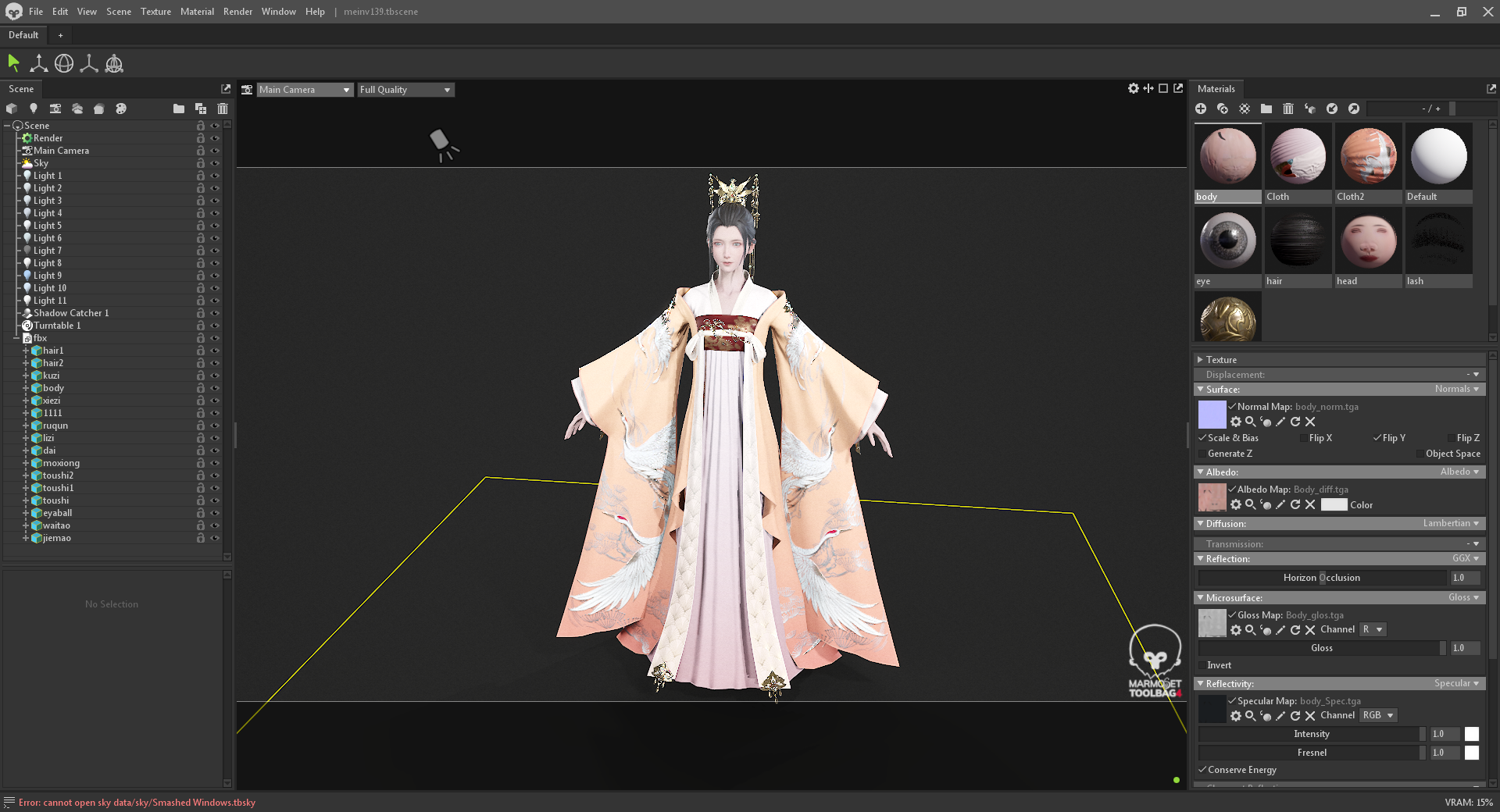The width and height of the screenshot is (1500, 812).
Task: Select the moxiong mesh object
Action: (61, 463)
